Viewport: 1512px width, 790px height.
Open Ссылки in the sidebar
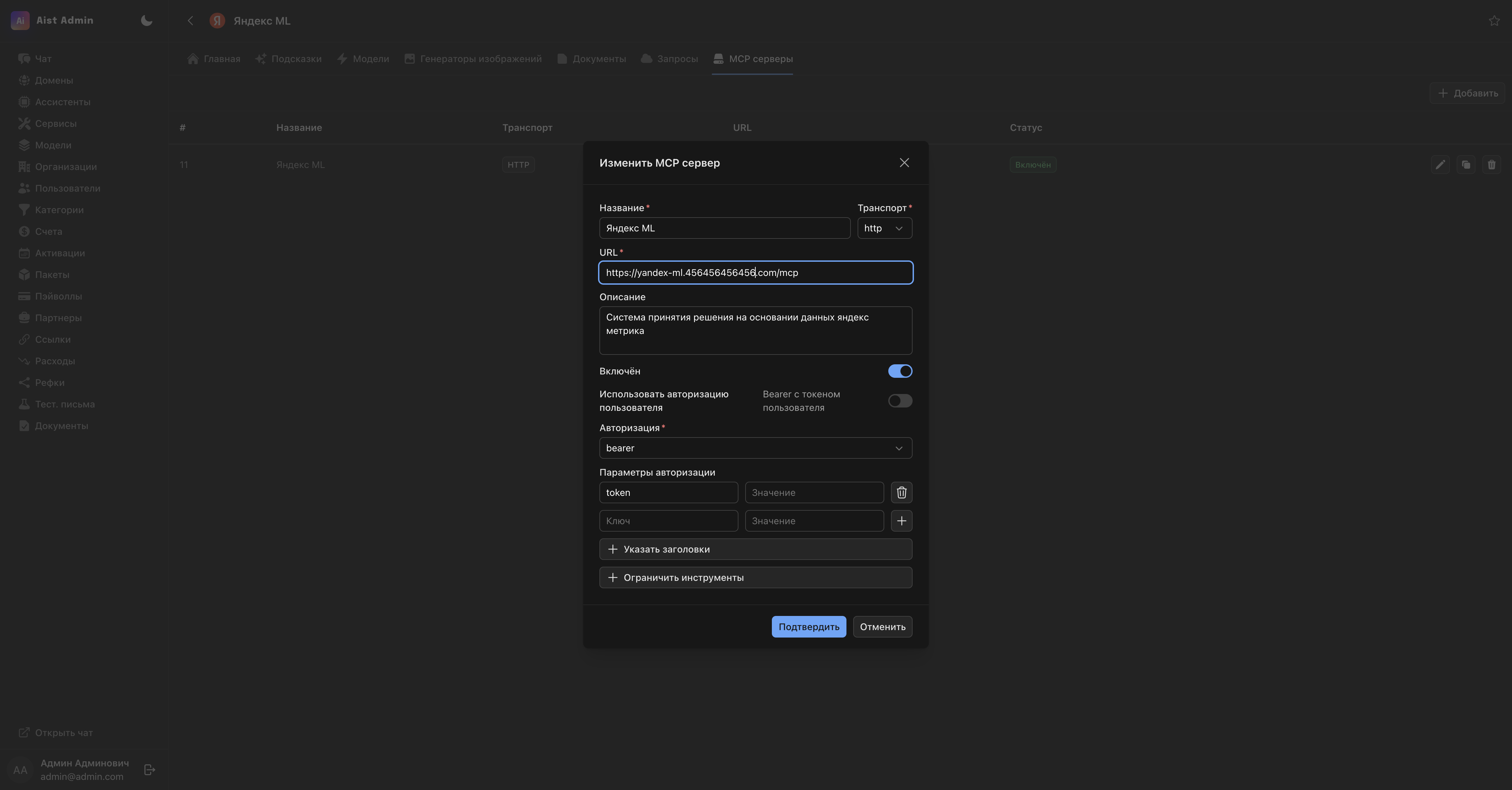click(x=45, y=340)
